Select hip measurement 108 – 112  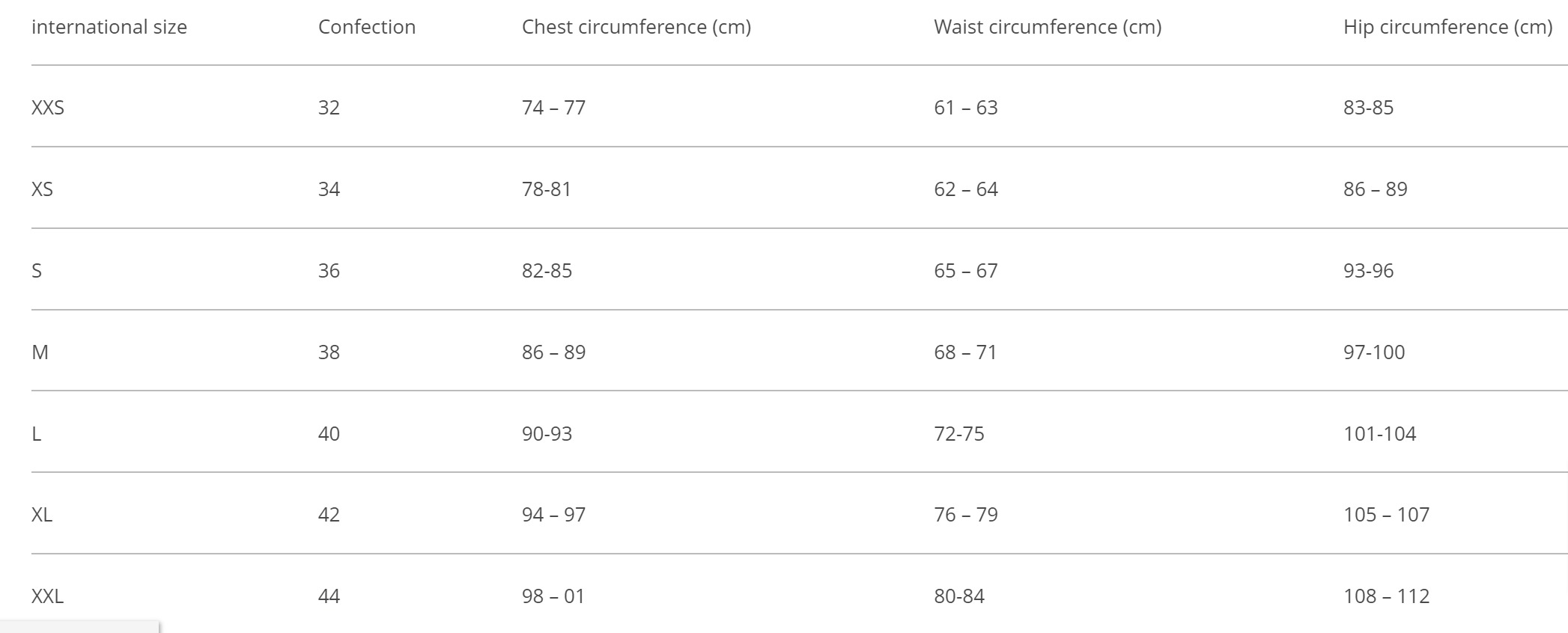point(1386,596)
